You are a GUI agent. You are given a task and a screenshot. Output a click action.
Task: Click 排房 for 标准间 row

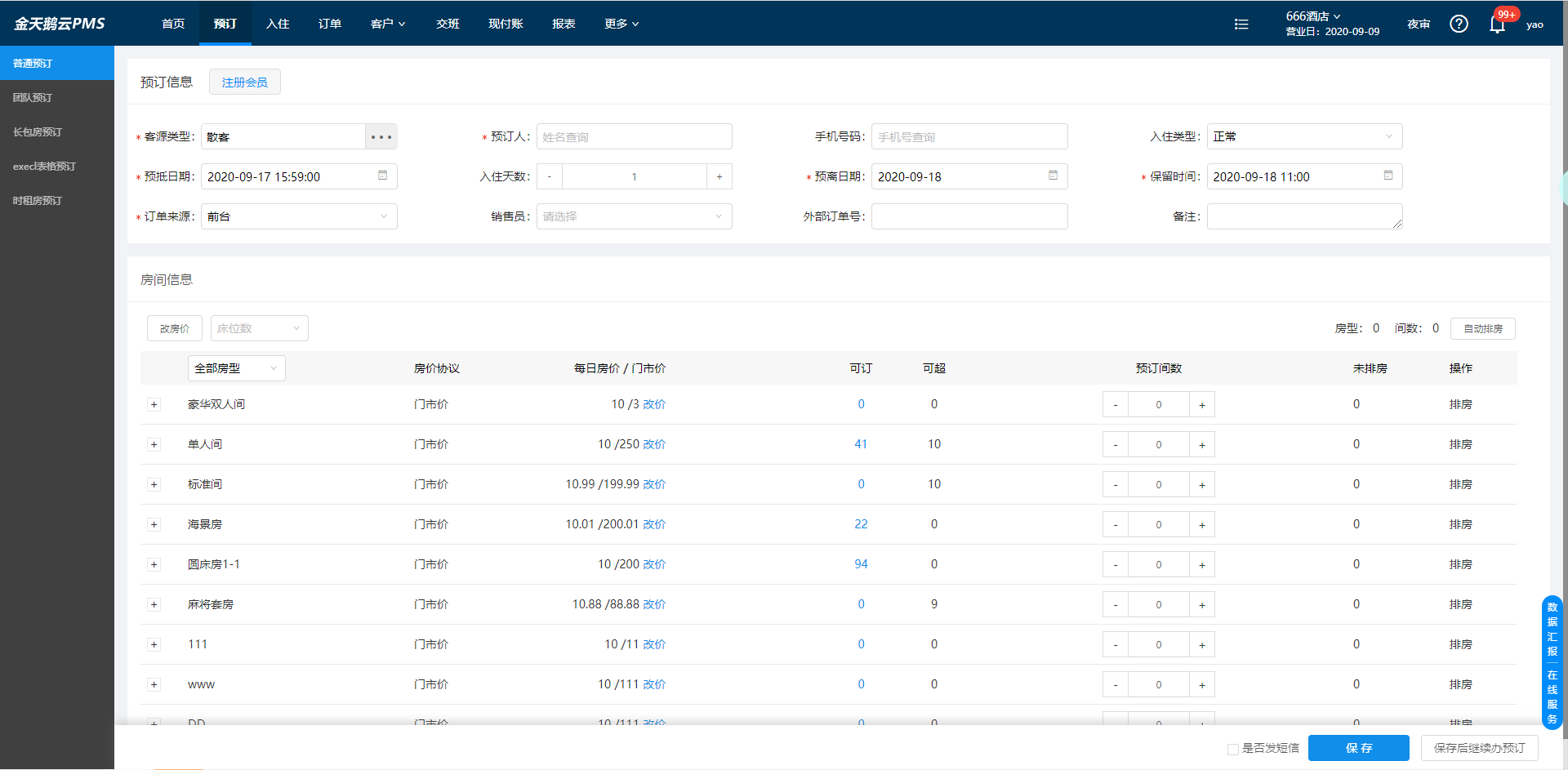point(1461,484)
